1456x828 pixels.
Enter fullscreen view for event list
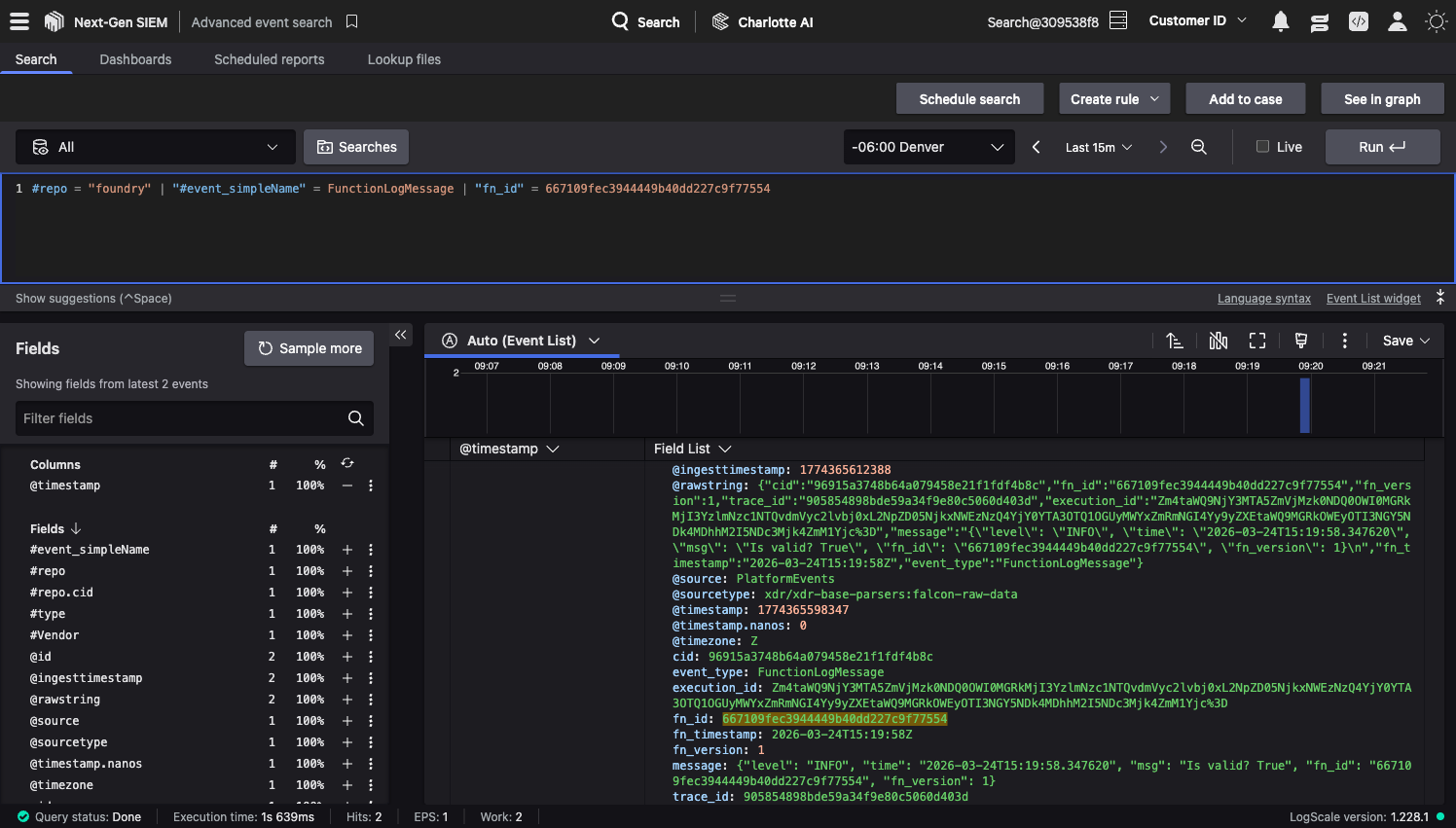click(1257, 341)
